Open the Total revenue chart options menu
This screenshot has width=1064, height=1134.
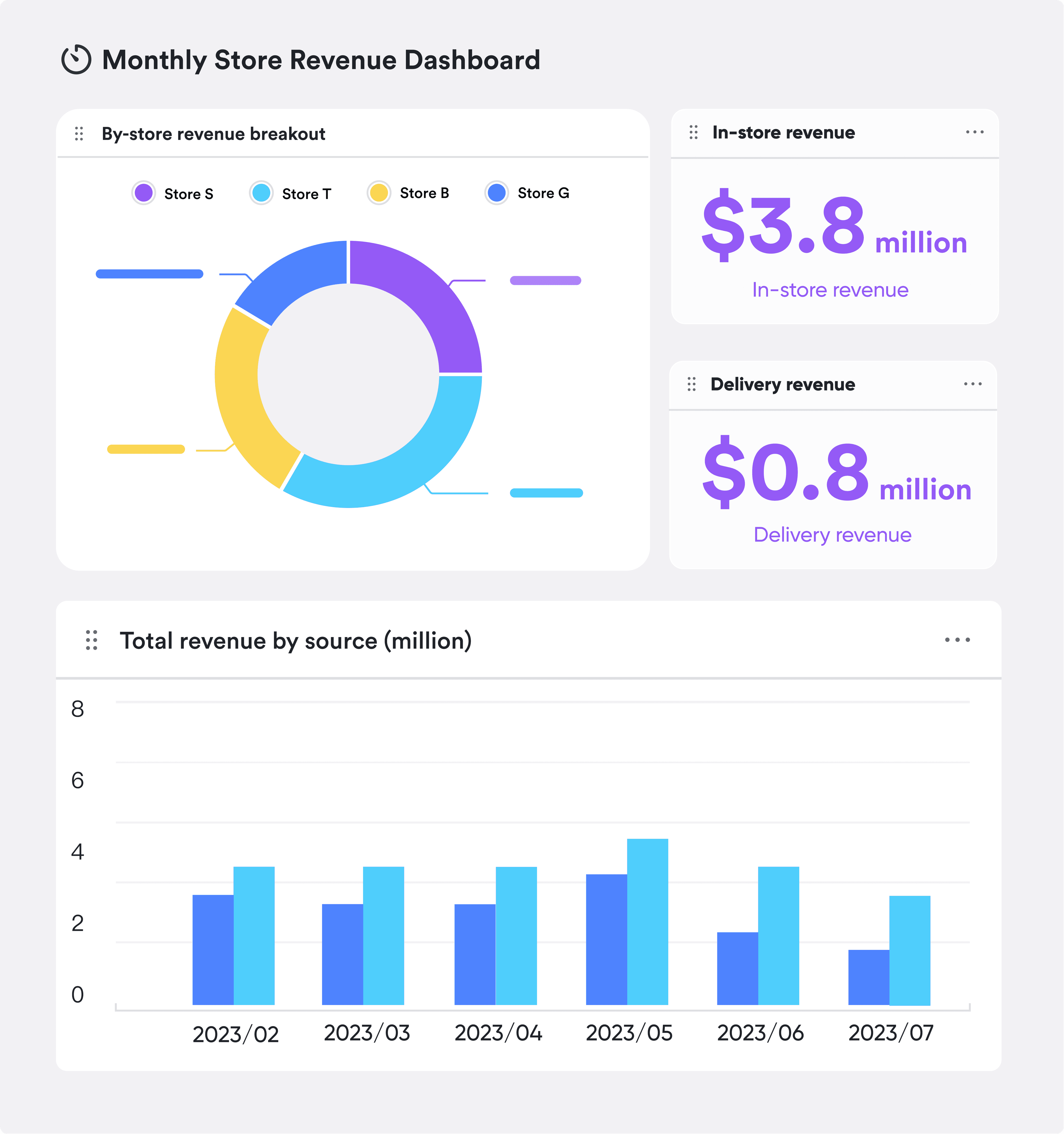tap(957, 640)
